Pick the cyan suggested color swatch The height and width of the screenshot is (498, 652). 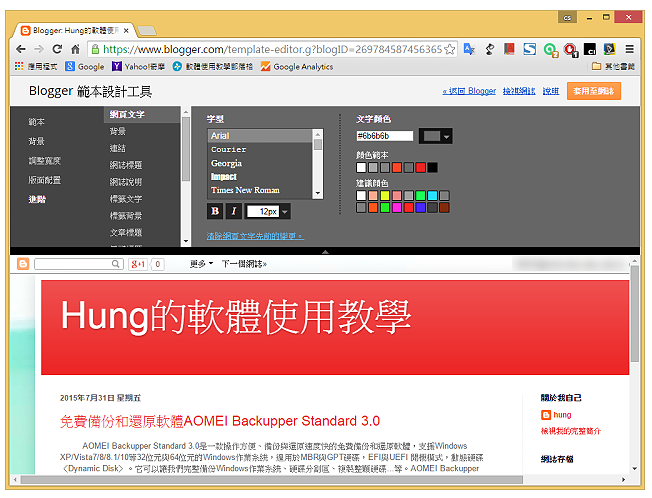click(x=432, y=195)
